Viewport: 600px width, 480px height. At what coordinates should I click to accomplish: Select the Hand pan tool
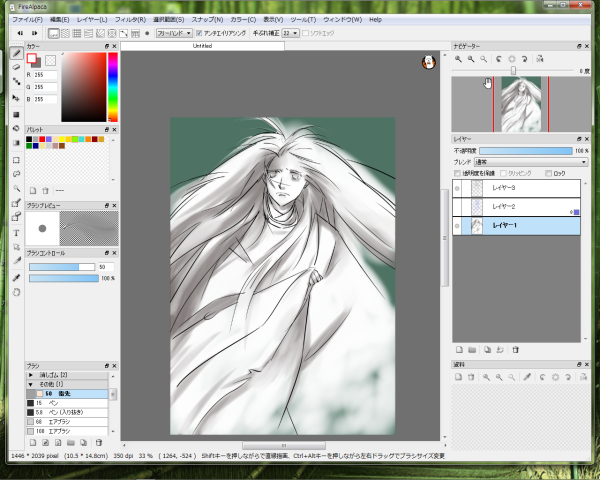[16, 292]
